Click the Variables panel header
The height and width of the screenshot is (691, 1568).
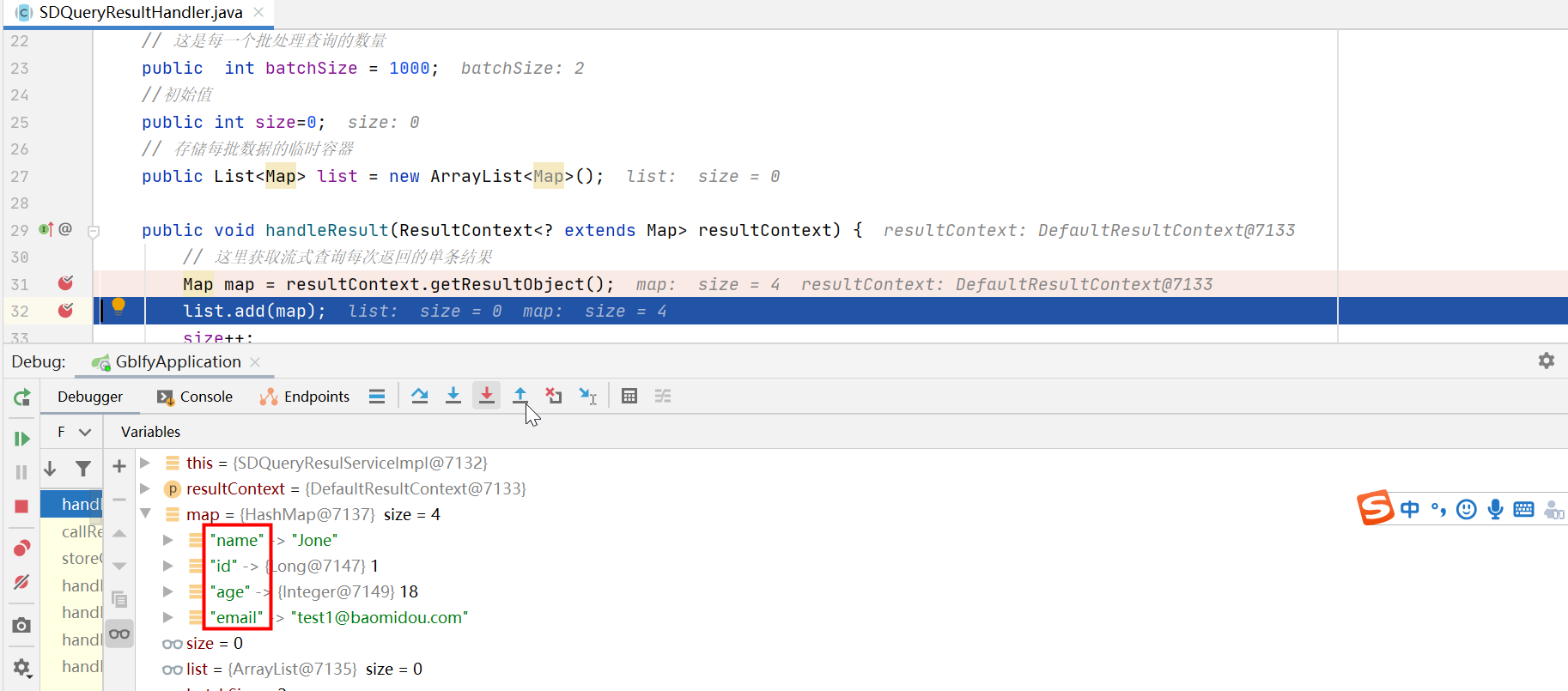(150, 432)
